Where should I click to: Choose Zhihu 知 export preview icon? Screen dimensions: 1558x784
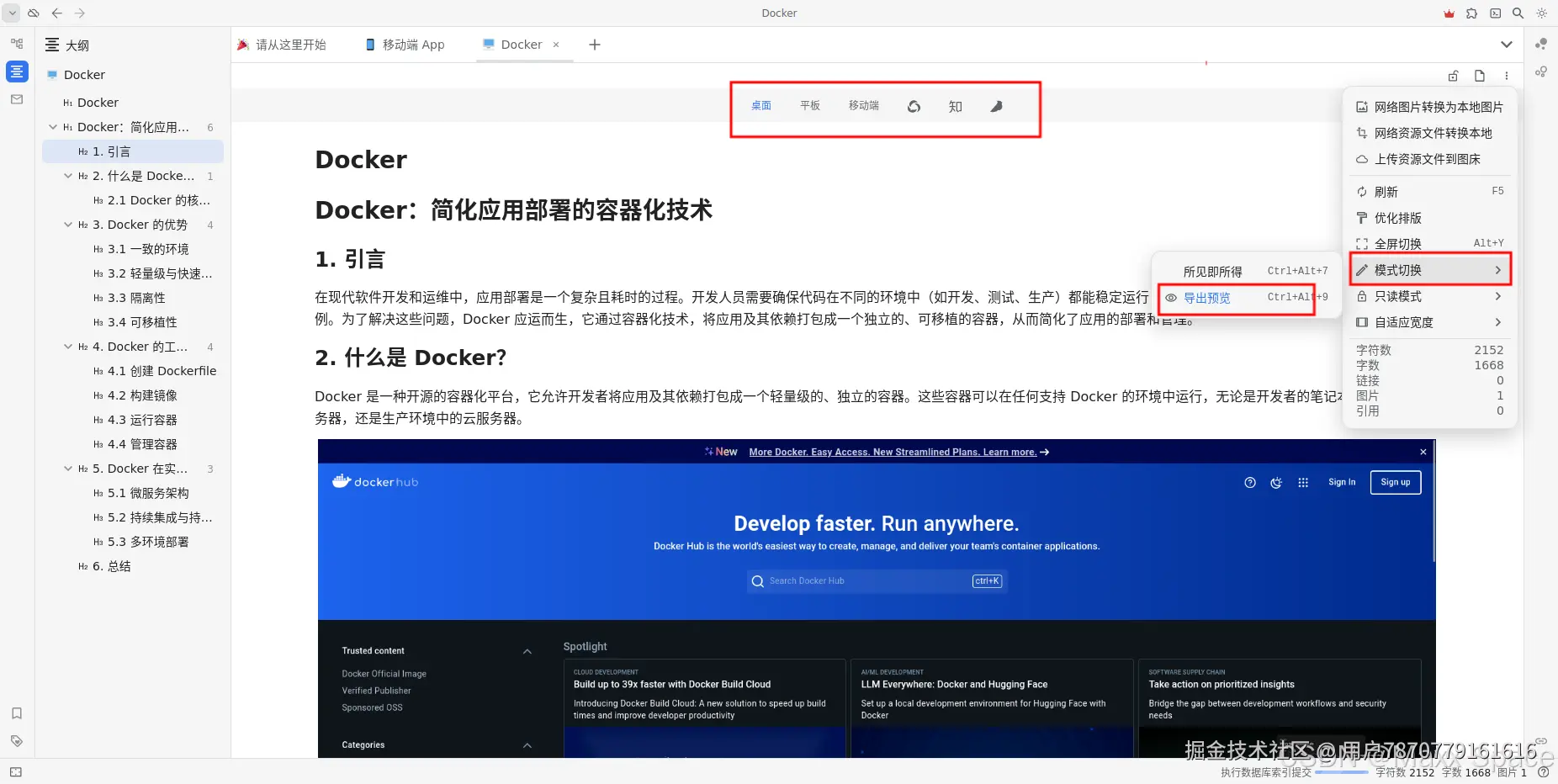[956, 106]
